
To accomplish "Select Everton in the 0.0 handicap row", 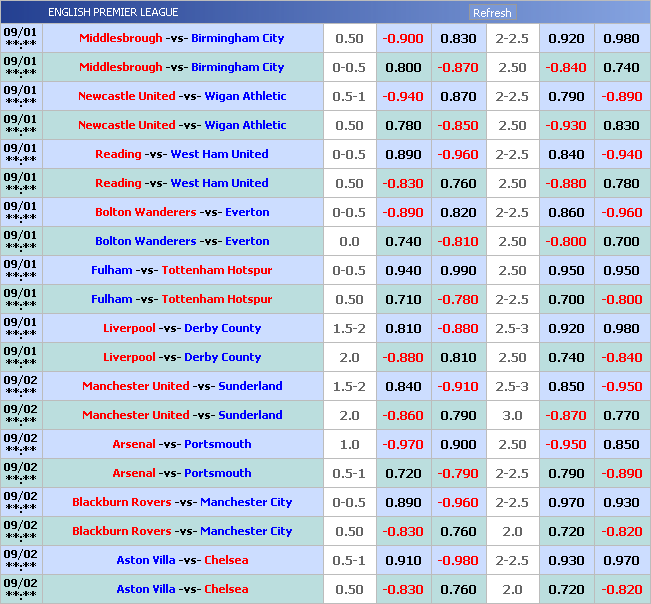I will tap(247, 242).
